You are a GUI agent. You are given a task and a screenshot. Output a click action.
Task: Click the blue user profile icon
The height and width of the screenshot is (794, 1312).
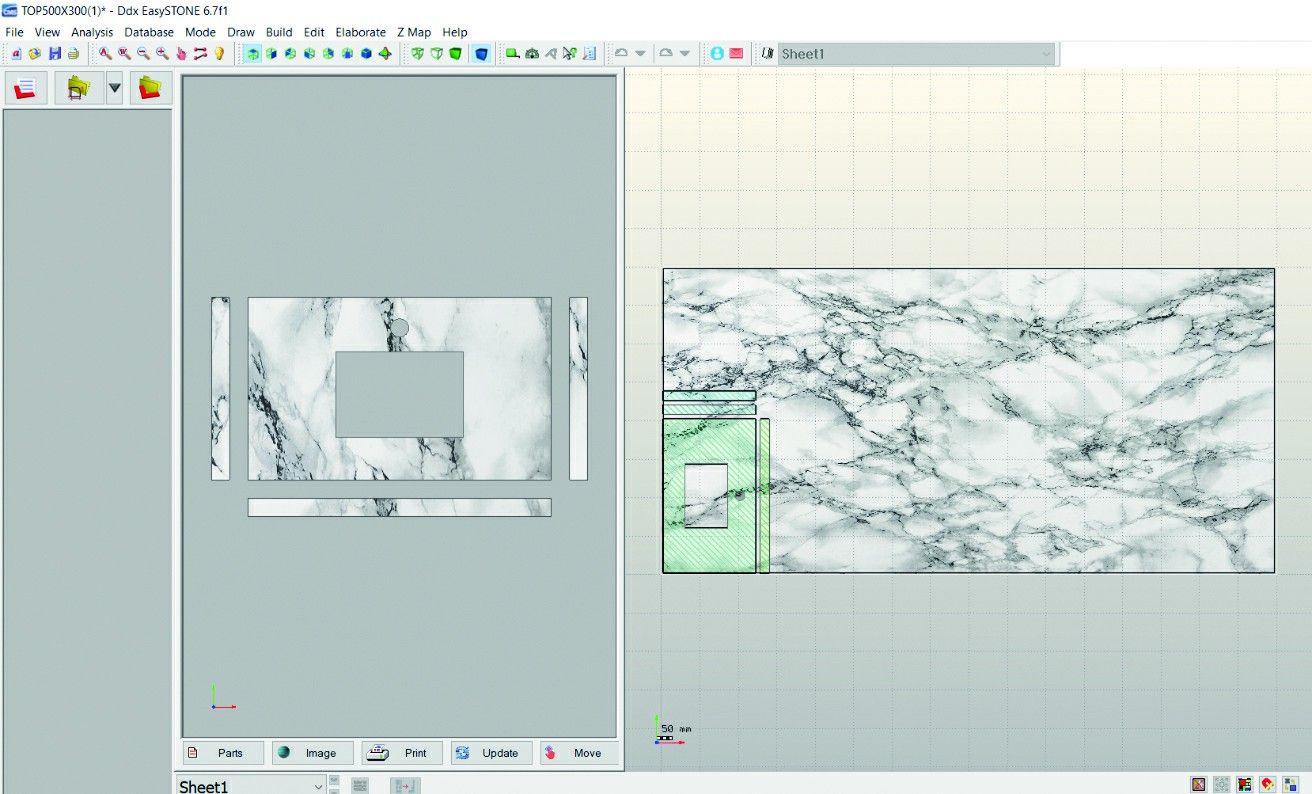pos(717,54)
